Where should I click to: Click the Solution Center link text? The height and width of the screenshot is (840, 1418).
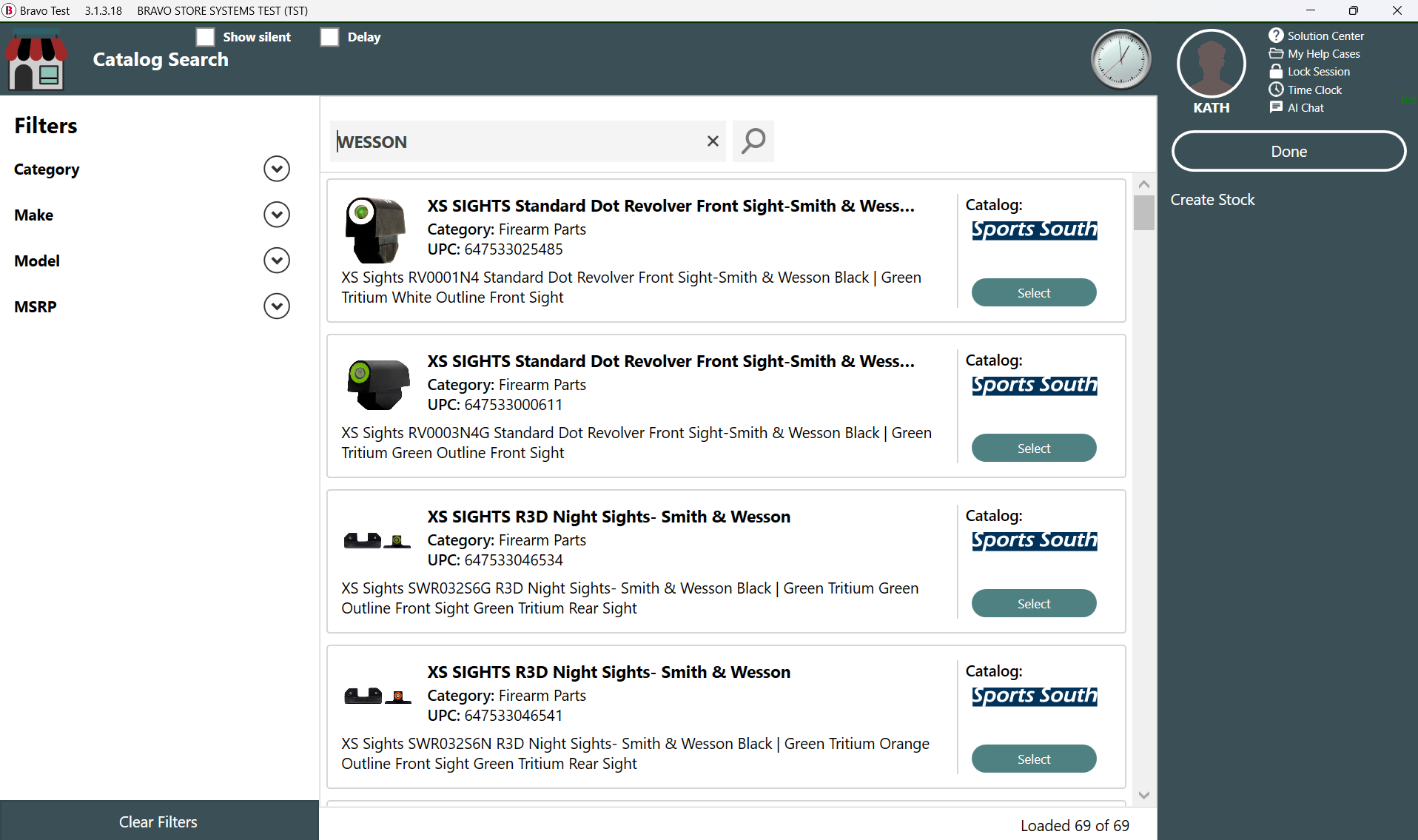(1325, 36)
